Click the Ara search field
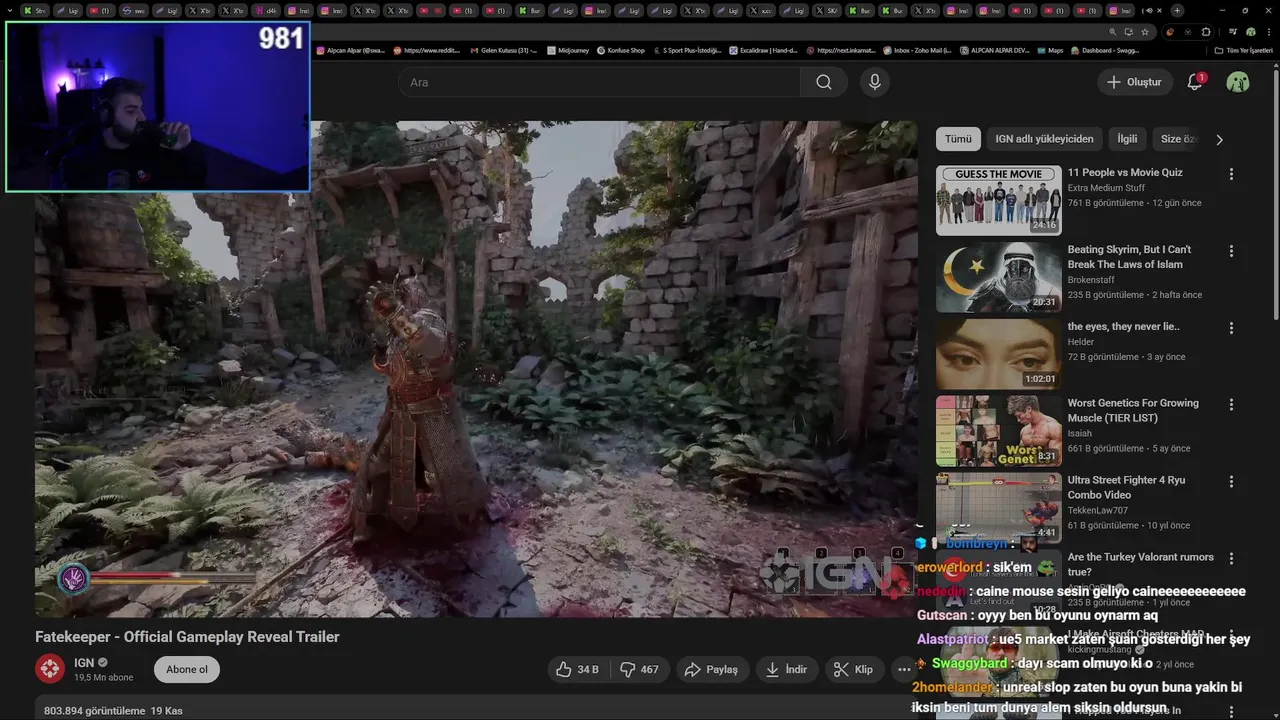The width and height of the screenshot is (1280, 720). 599,82
